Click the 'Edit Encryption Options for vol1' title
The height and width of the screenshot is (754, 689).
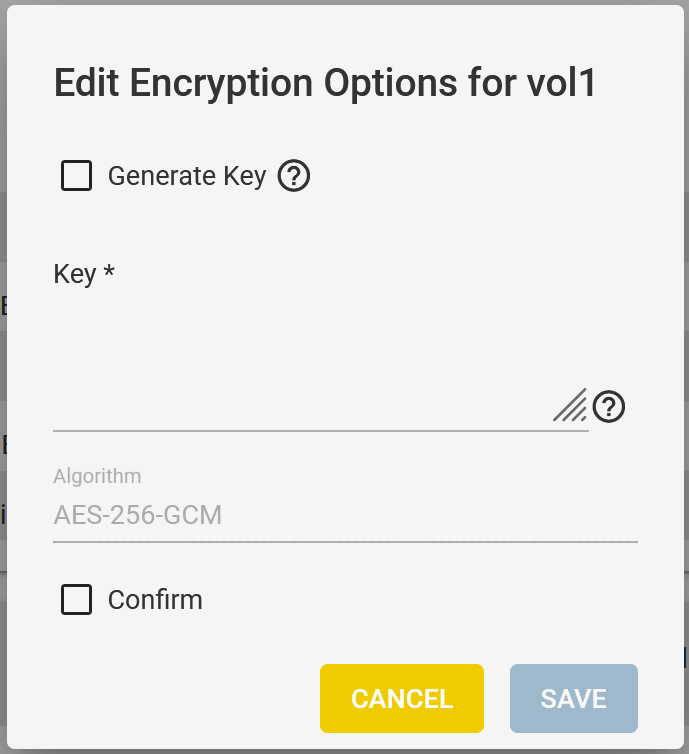click(325, 83)
